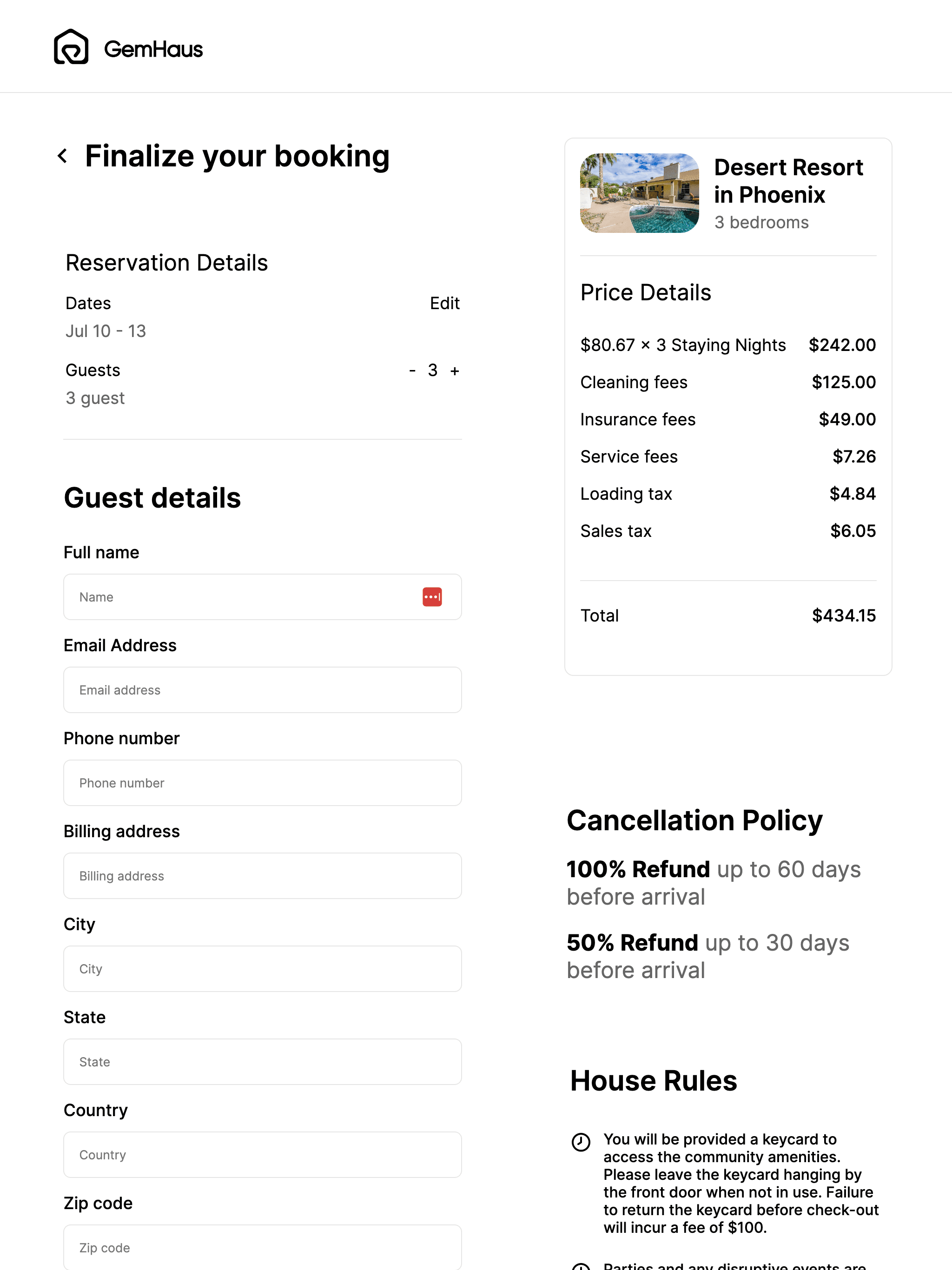
Task: Click the State input field
Action: coord(262,1061)
